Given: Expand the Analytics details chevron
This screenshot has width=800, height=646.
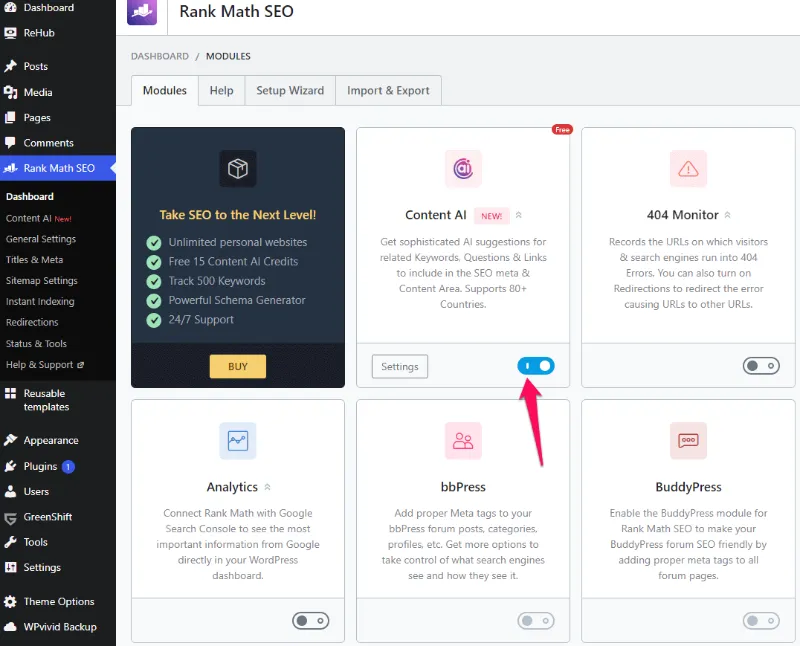Looking at the screenshot, I should coord(268,487).
